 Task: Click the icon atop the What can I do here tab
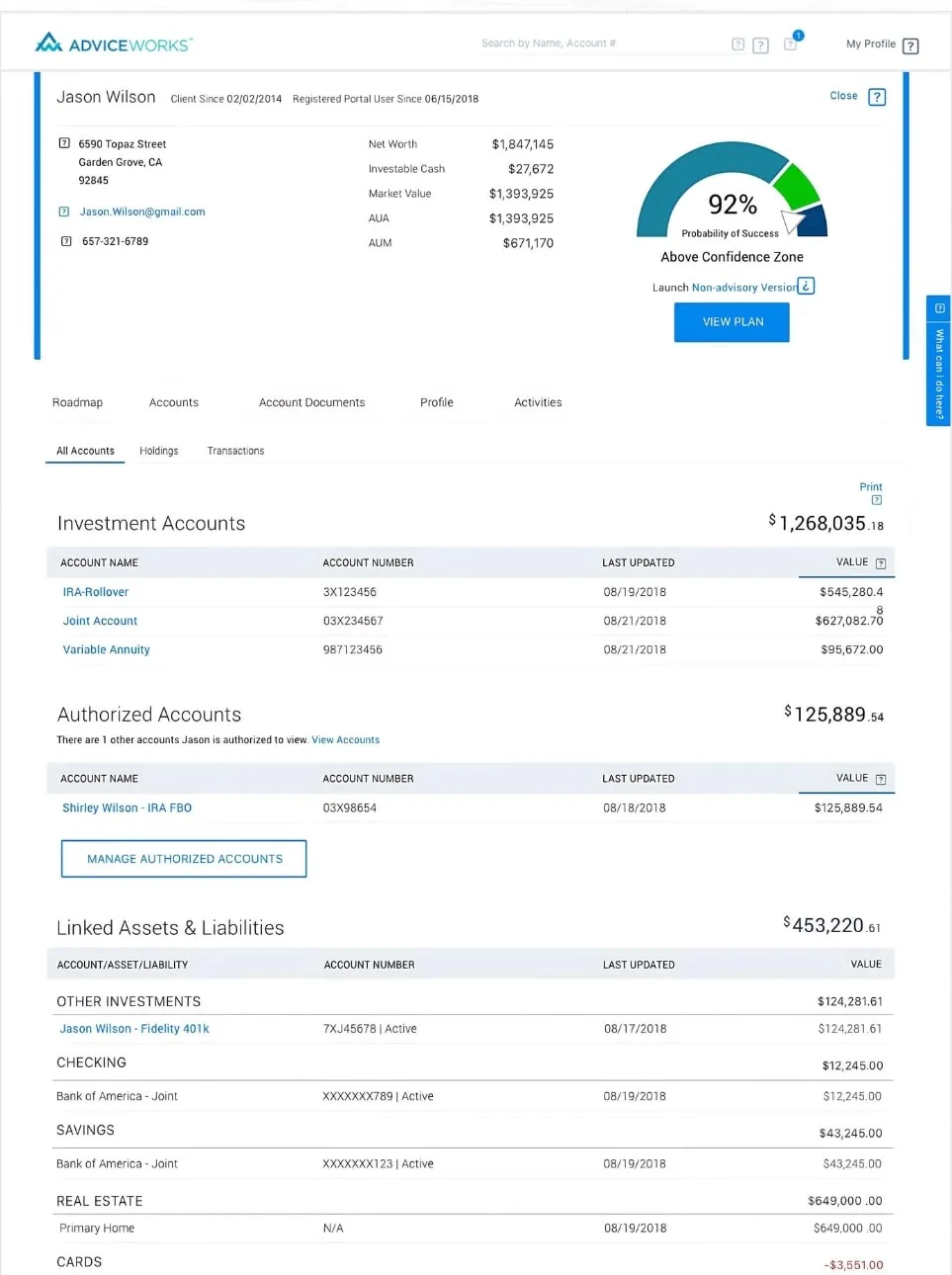pos(939,308)
